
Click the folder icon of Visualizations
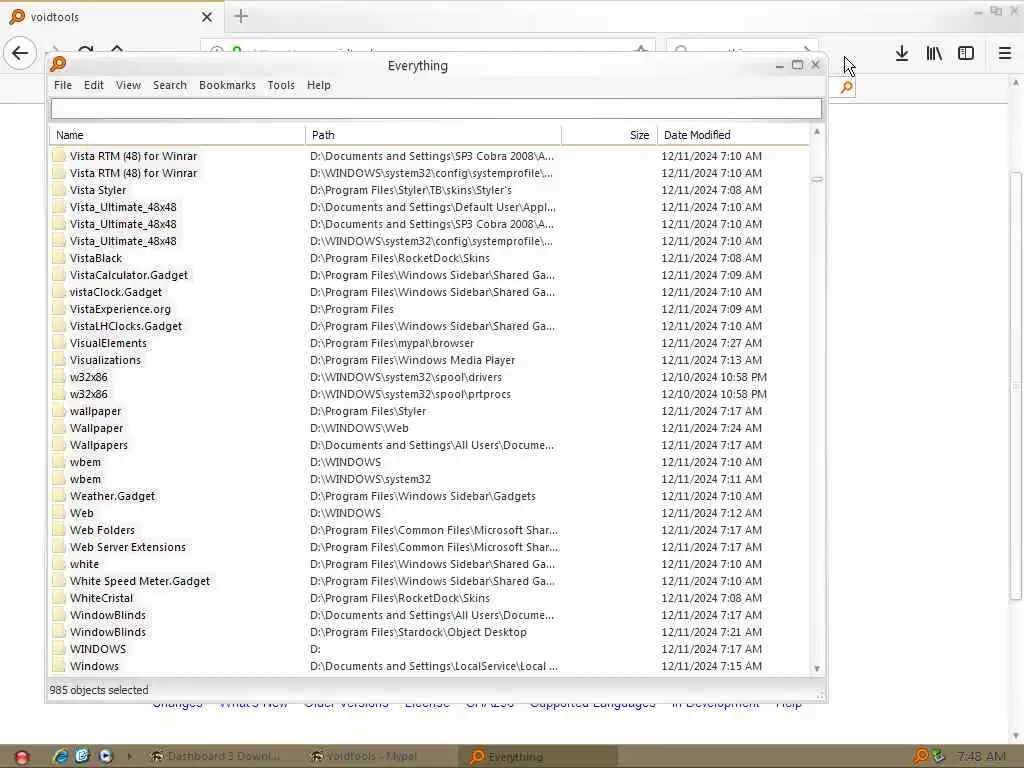point(59,360)
